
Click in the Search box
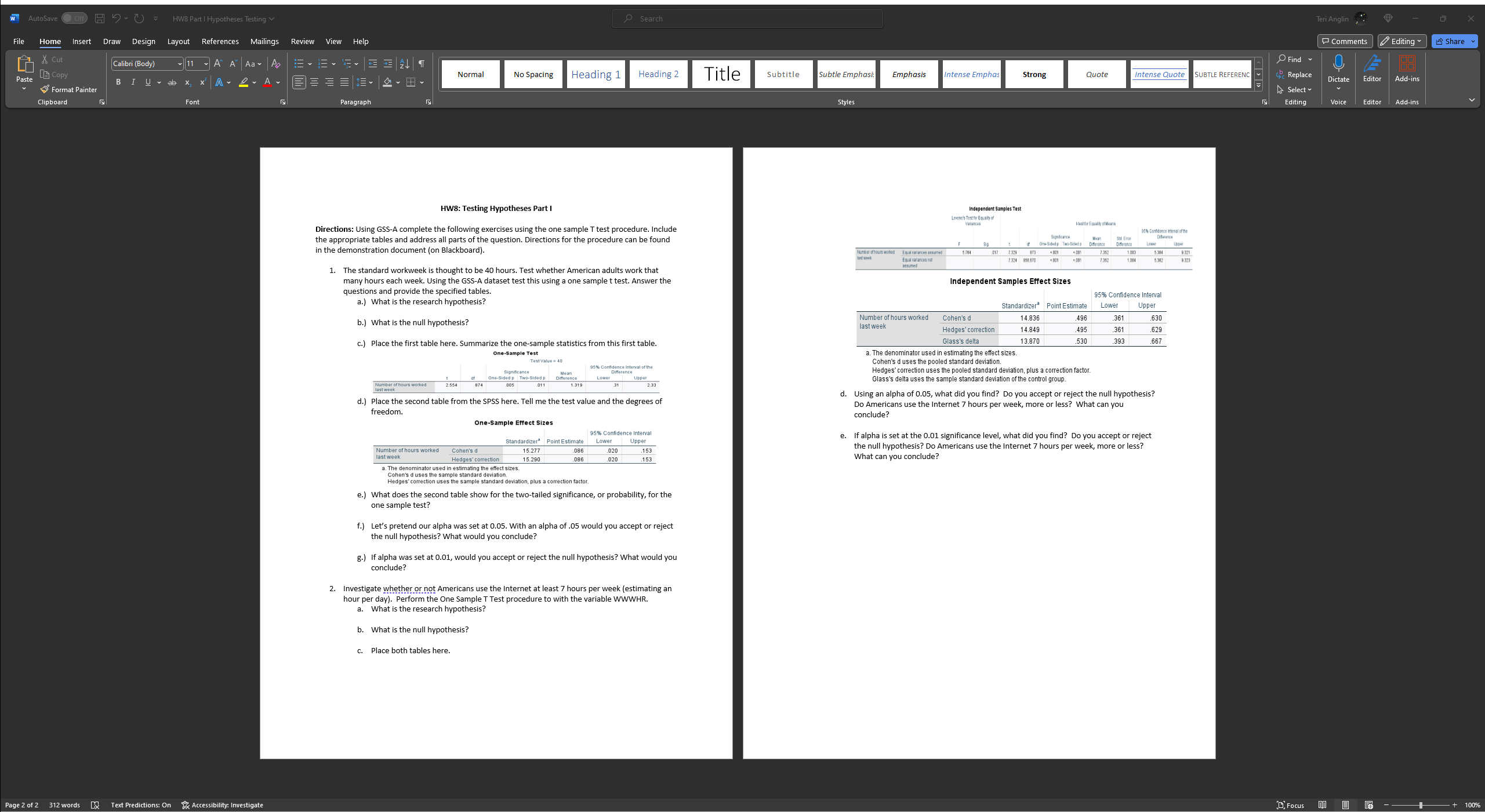747,19
